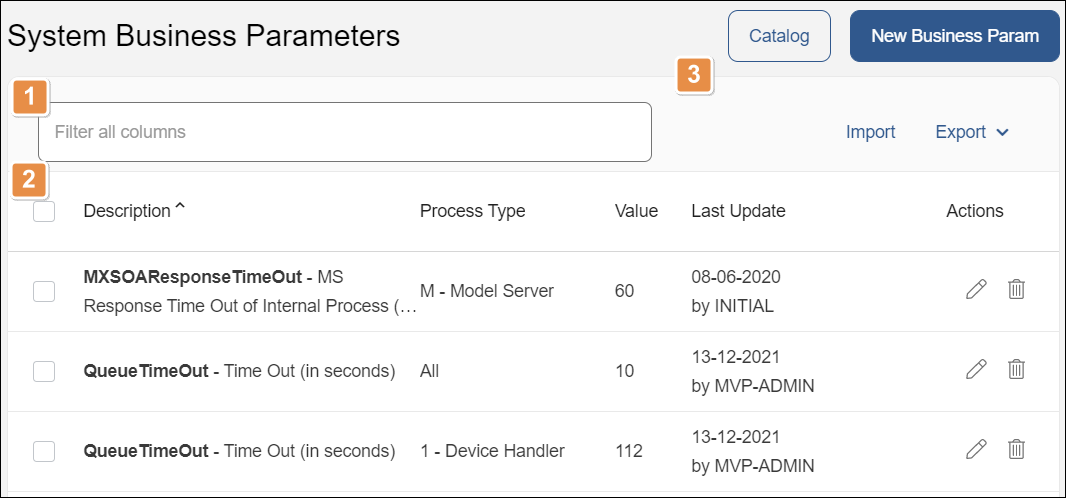1066x498 pixels.
Task: Edit the MXSOAResponseTimeOut parameter with pencil icon
Action: (x=976, y=290)
